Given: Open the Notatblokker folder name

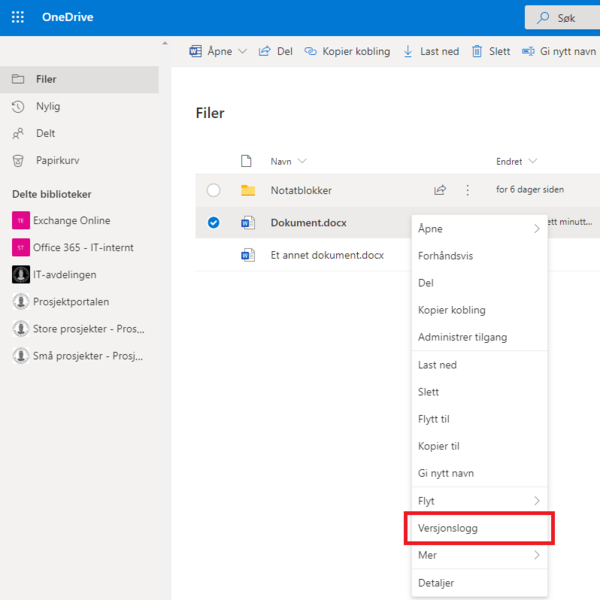Looking at the screenshot, I should point(301,190).
